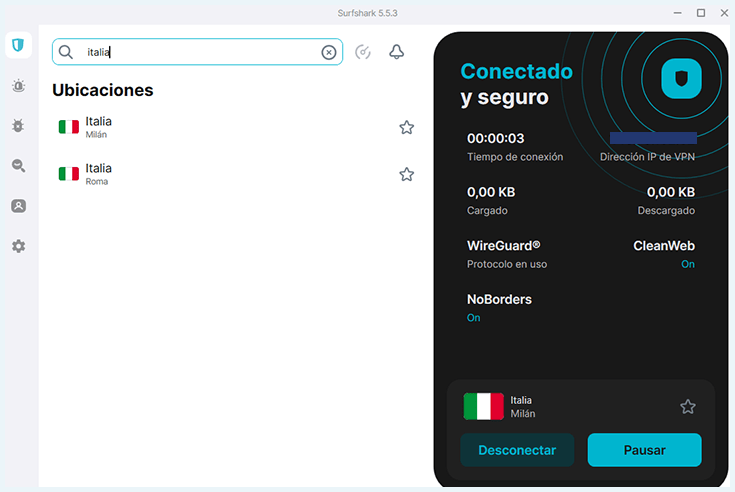This screenshot has height=492, width=735.
Task: Open the Antivirus bug icon in sidebar
Action: [x=18, y=126]
